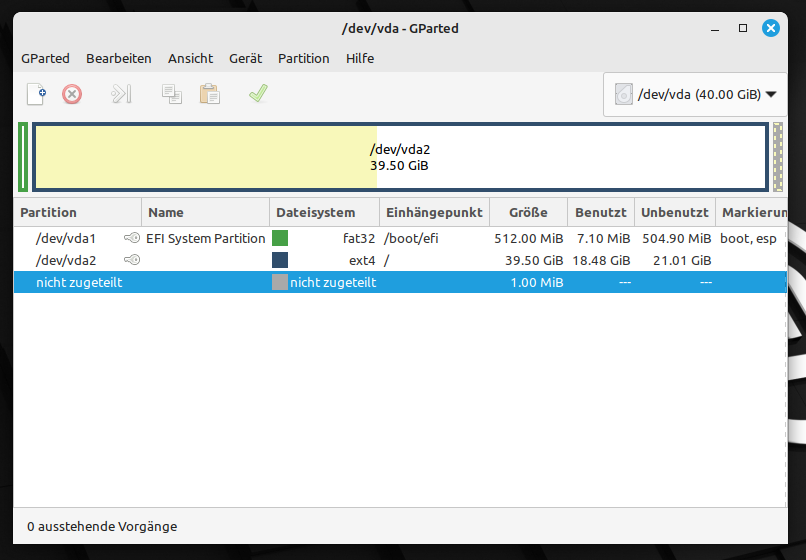This screenshot has height=560, width=806.
Task: Click the 39.50 GiB size cell in table
Action: tap(534, 261)
